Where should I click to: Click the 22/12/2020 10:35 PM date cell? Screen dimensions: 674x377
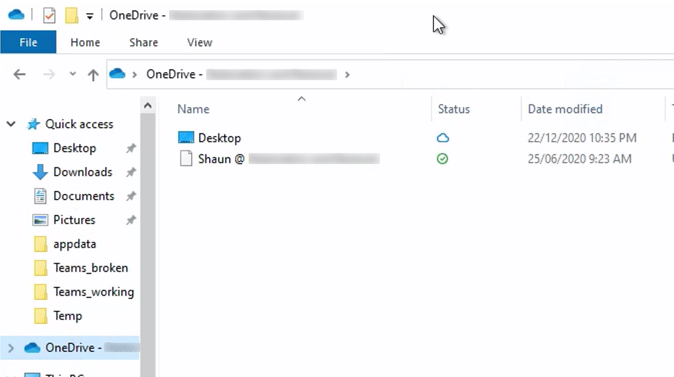click(x=582, y=138)
